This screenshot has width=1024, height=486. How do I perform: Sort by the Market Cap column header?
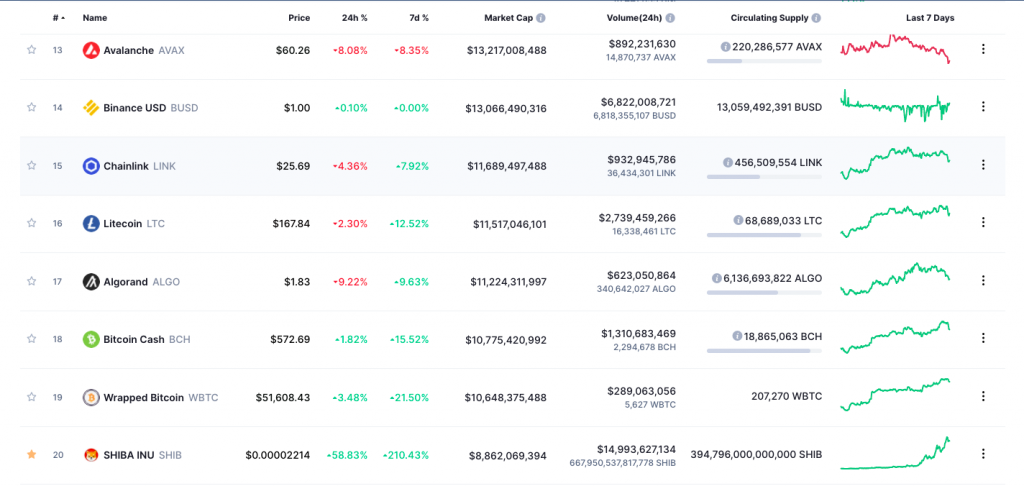coord(509,18)
